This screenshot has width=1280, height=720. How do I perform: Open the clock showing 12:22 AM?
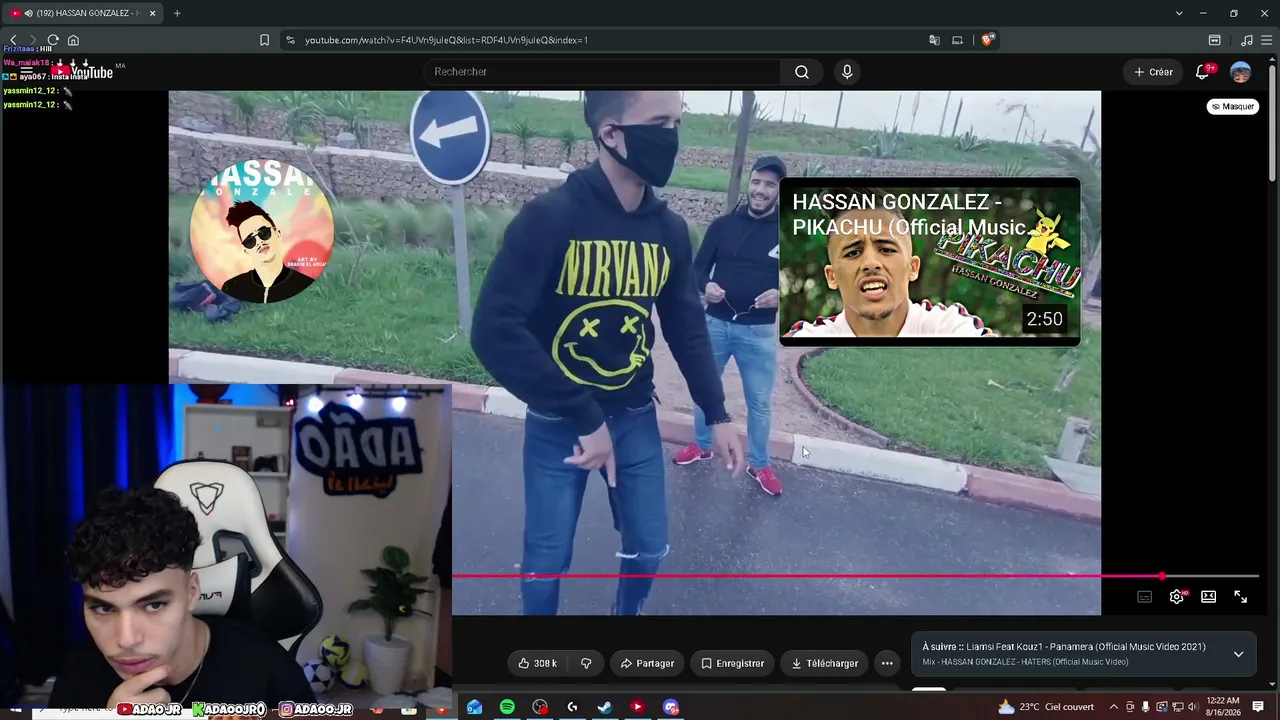[x=1223, y=706]
